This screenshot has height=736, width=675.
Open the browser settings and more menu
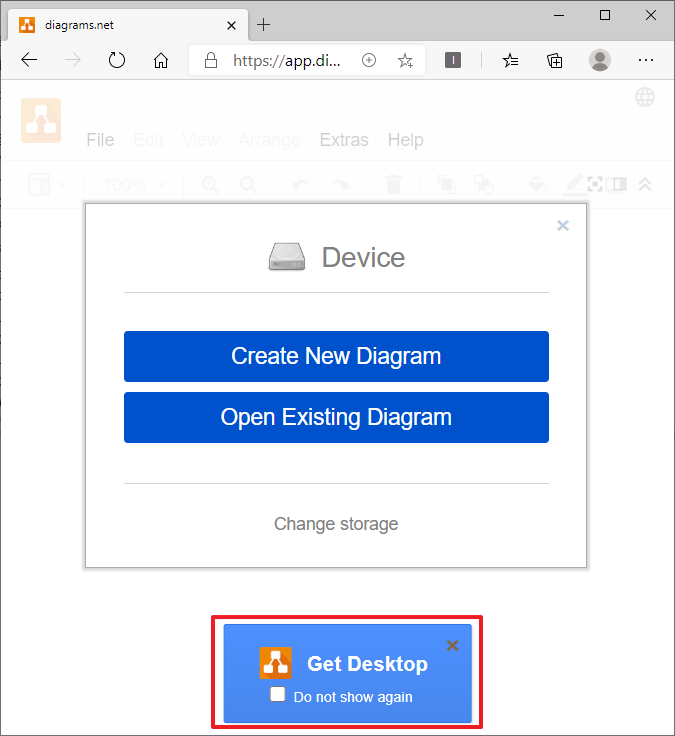[646, 60]
